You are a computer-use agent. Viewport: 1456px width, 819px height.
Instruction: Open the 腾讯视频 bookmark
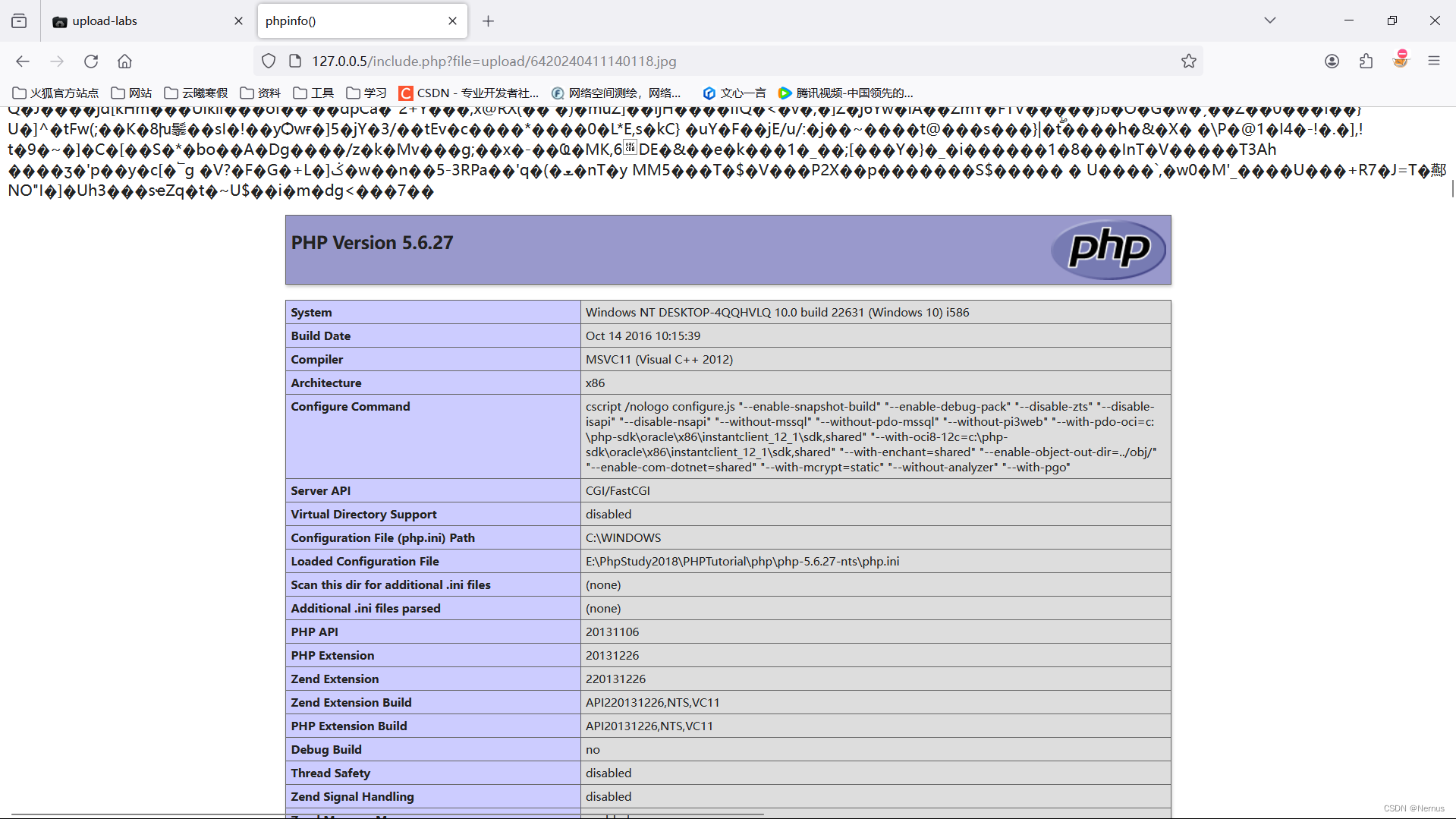pyautogui.click(x=845, y=93)
